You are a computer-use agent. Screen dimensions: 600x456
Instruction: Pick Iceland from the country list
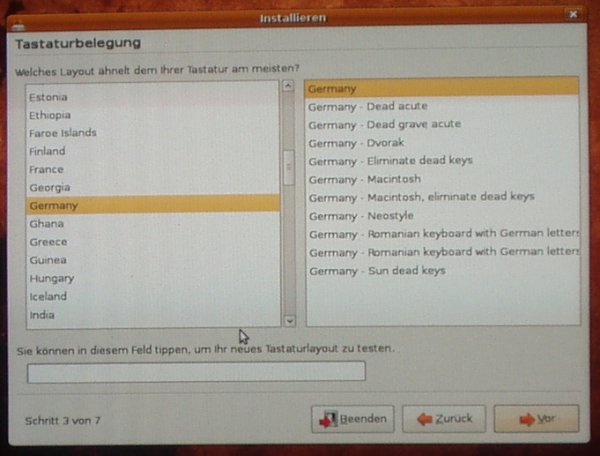click(x=48, y=297)
